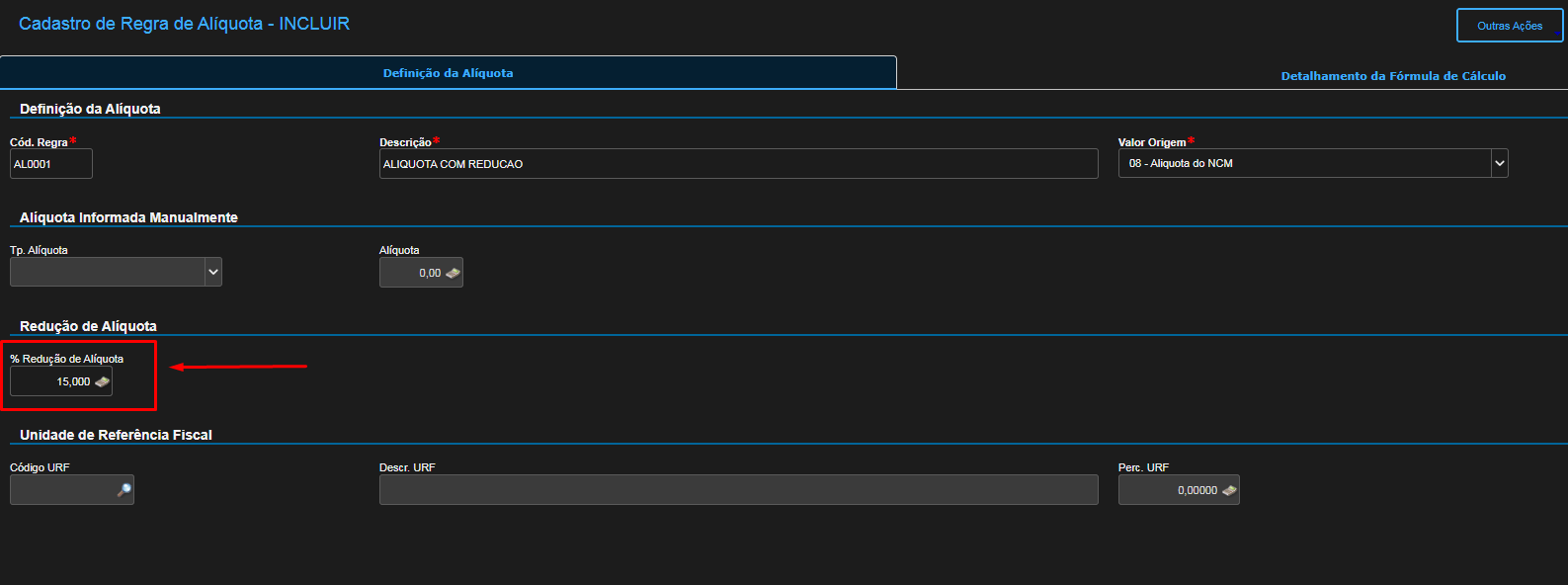Click the Redução de Alíquota section heading
The width and height of the screenshot is (1568, 585).
[88, 326]
